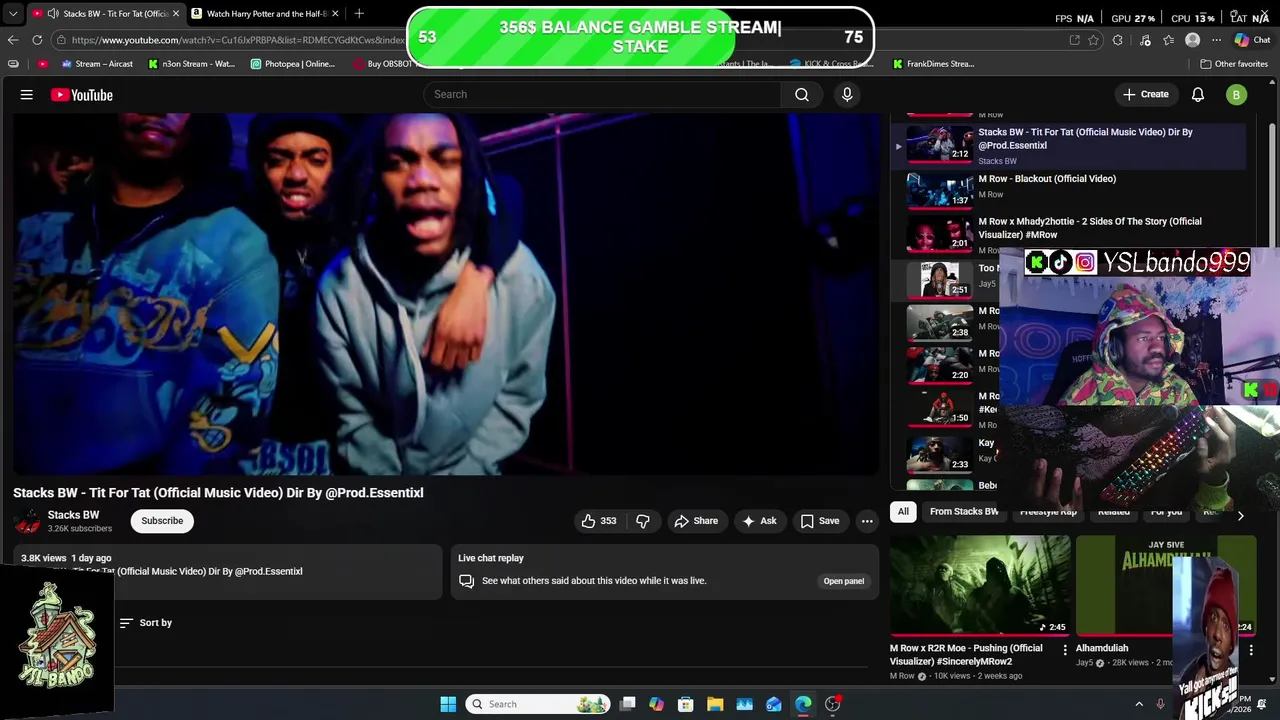Select the Stacks BW browser tab
Viewport: 1280px width, 720px height.
(x=105, y=14)
